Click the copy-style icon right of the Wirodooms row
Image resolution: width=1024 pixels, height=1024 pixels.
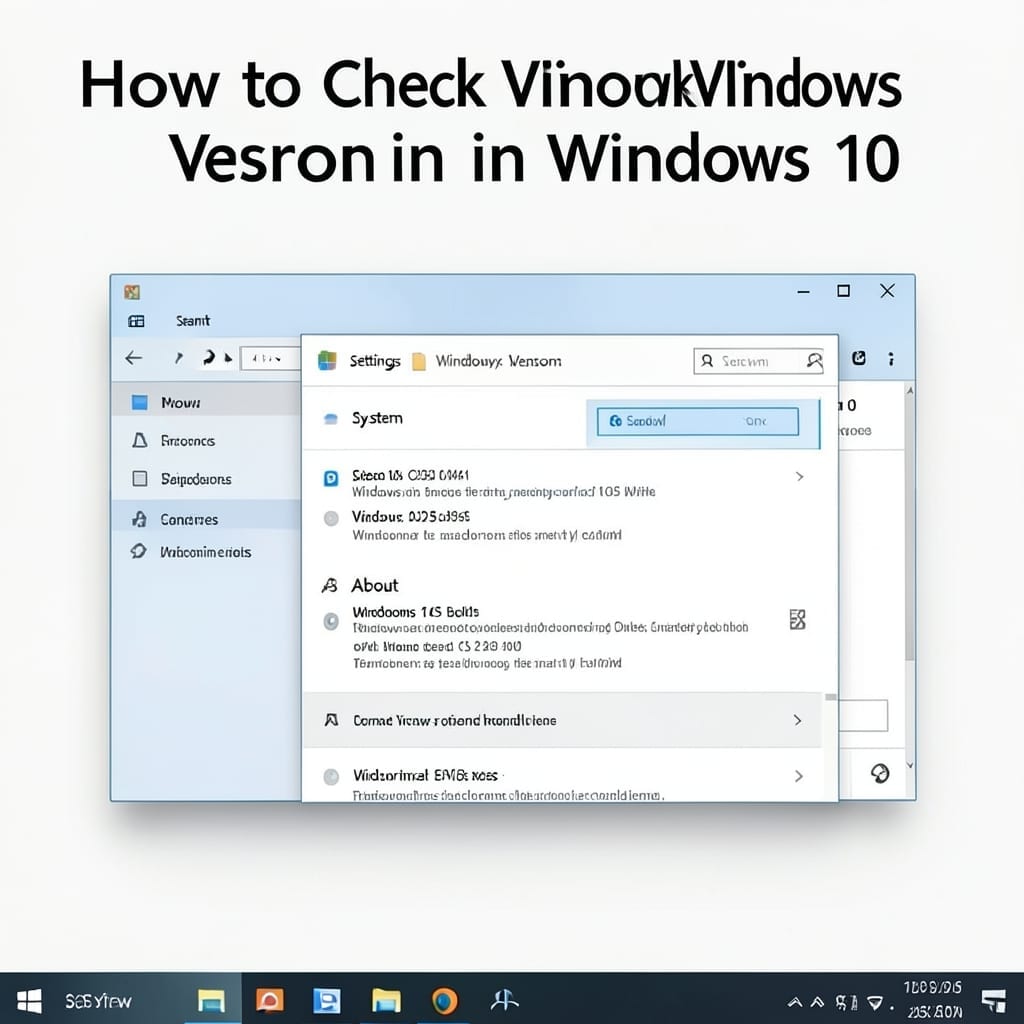tap(797, 620)
